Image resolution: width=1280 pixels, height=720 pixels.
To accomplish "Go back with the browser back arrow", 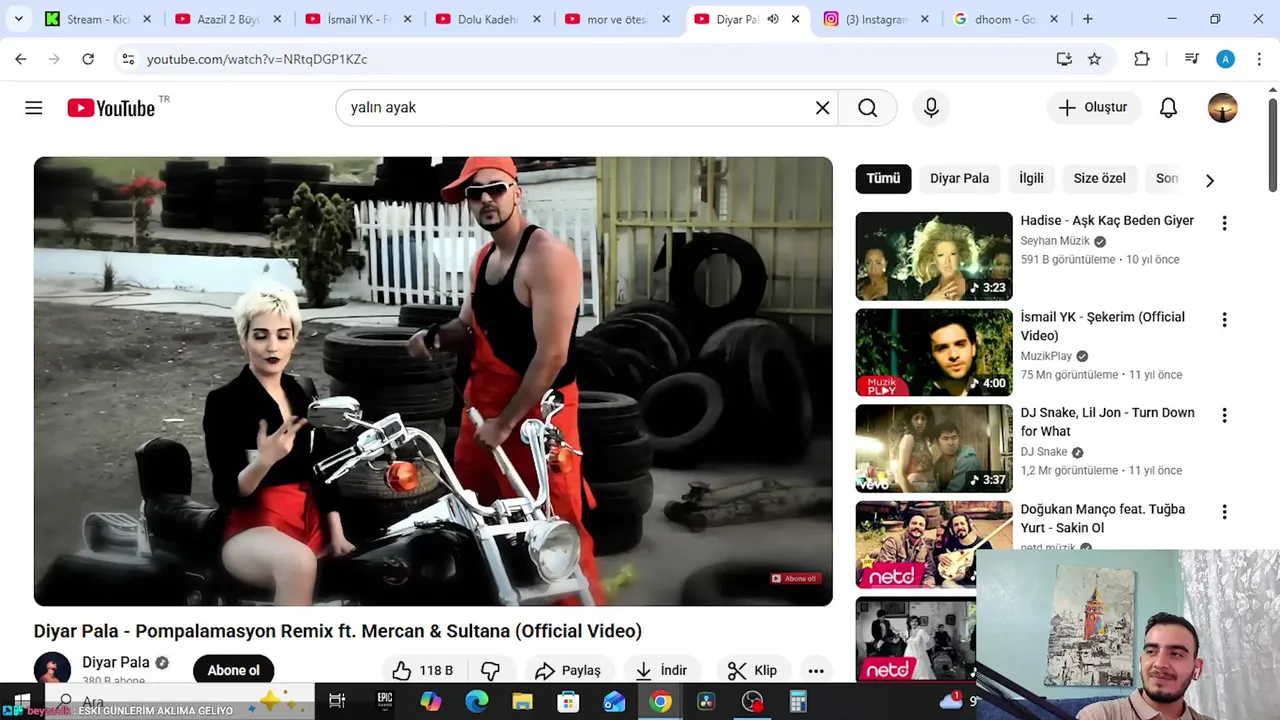I will (21, 59).
